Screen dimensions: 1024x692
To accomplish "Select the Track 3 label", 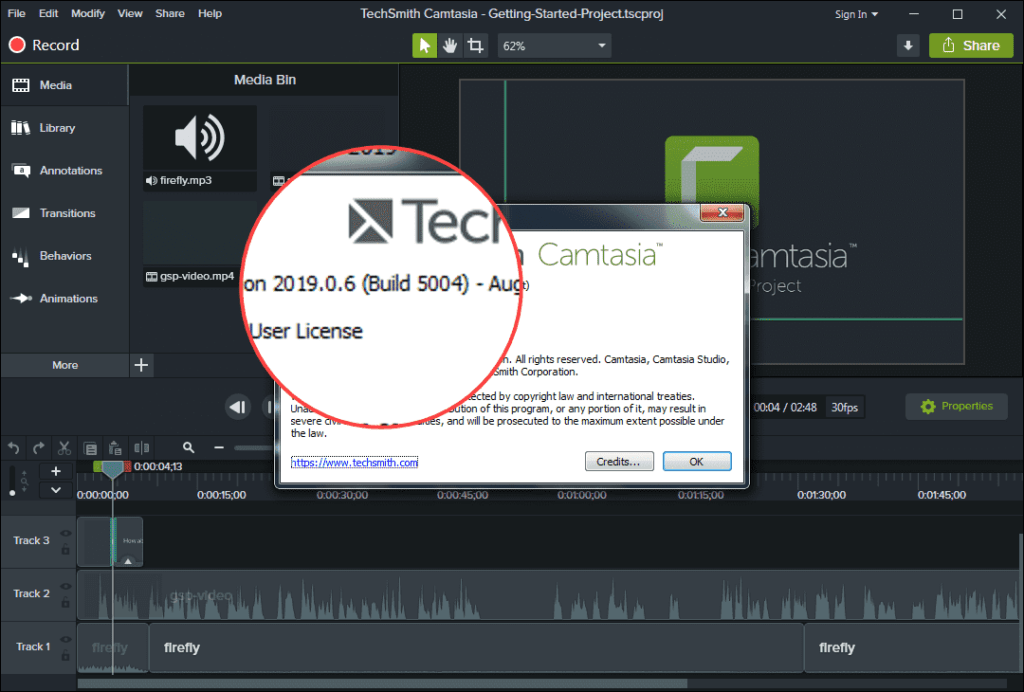I will 31,541.
